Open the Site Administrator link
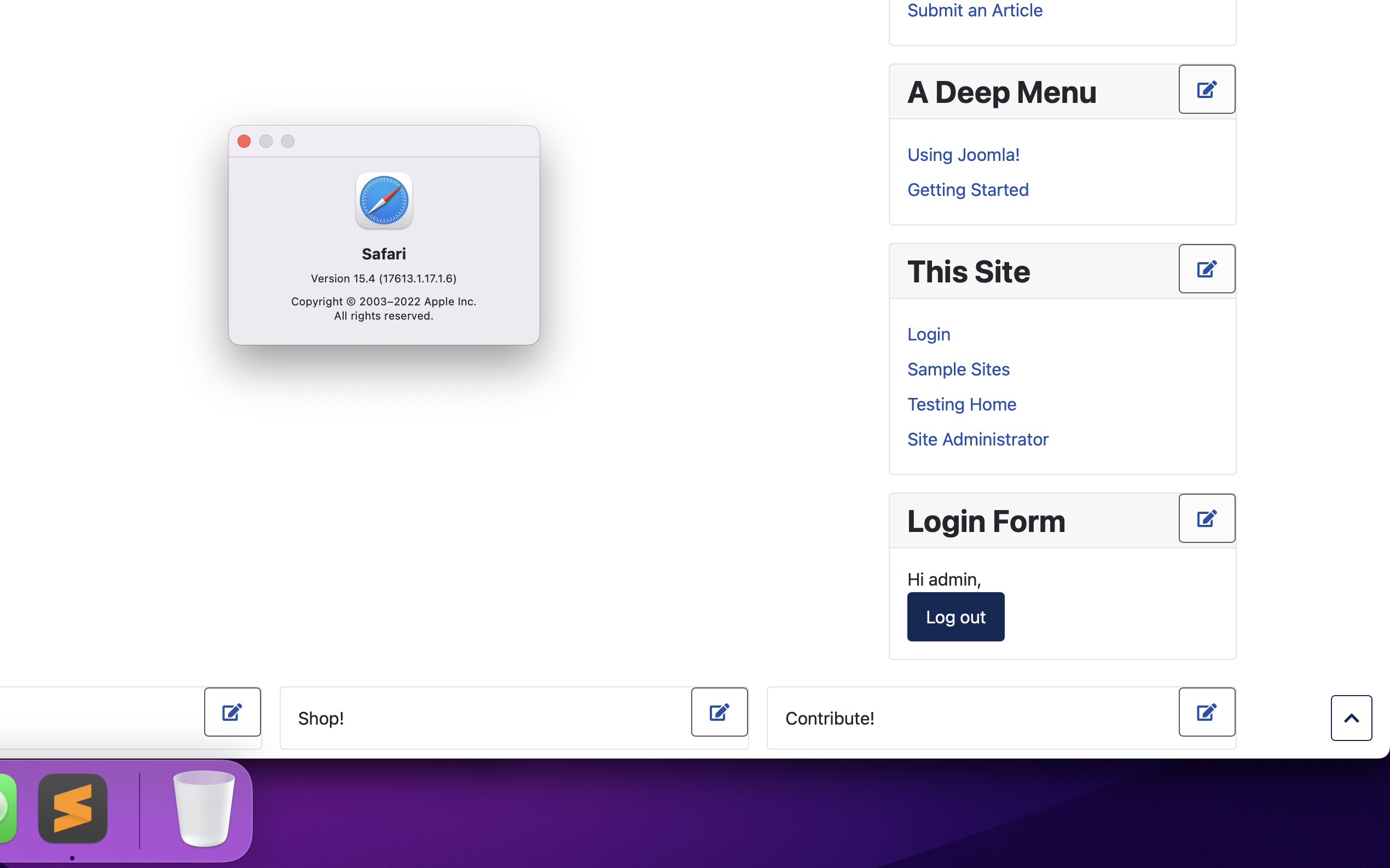 [x=978, y=439]
